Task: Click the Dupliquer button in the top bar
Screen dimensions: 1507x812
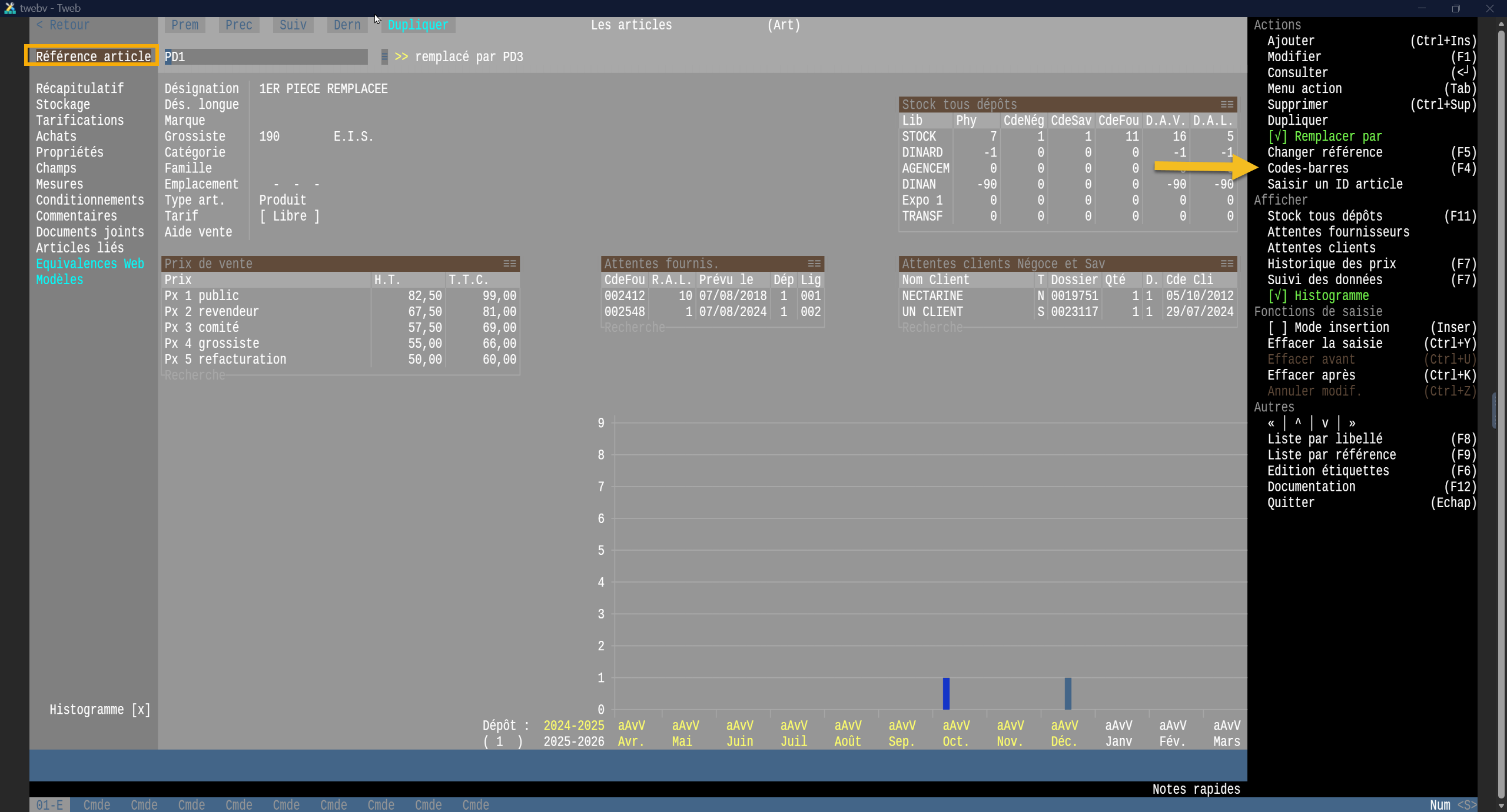Action: click(418, 25)
